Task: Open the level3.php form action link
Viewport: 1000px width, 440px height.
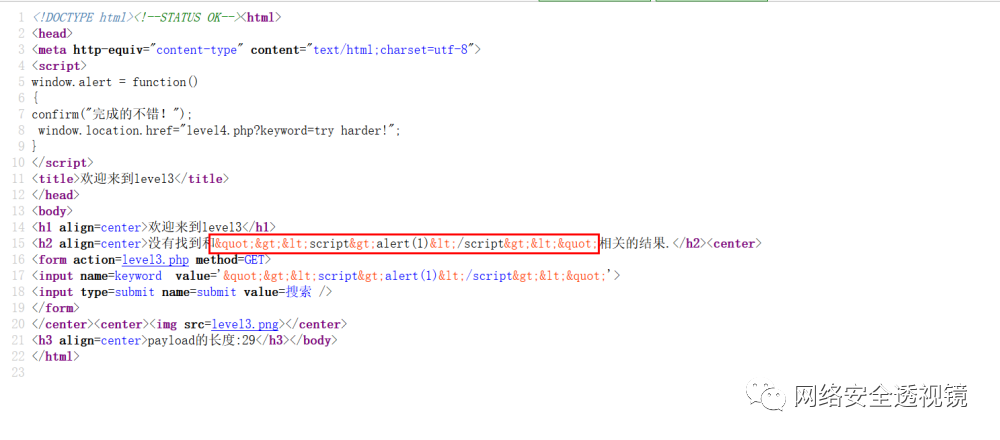Action: pyautogui.click(x=156, y=260)
